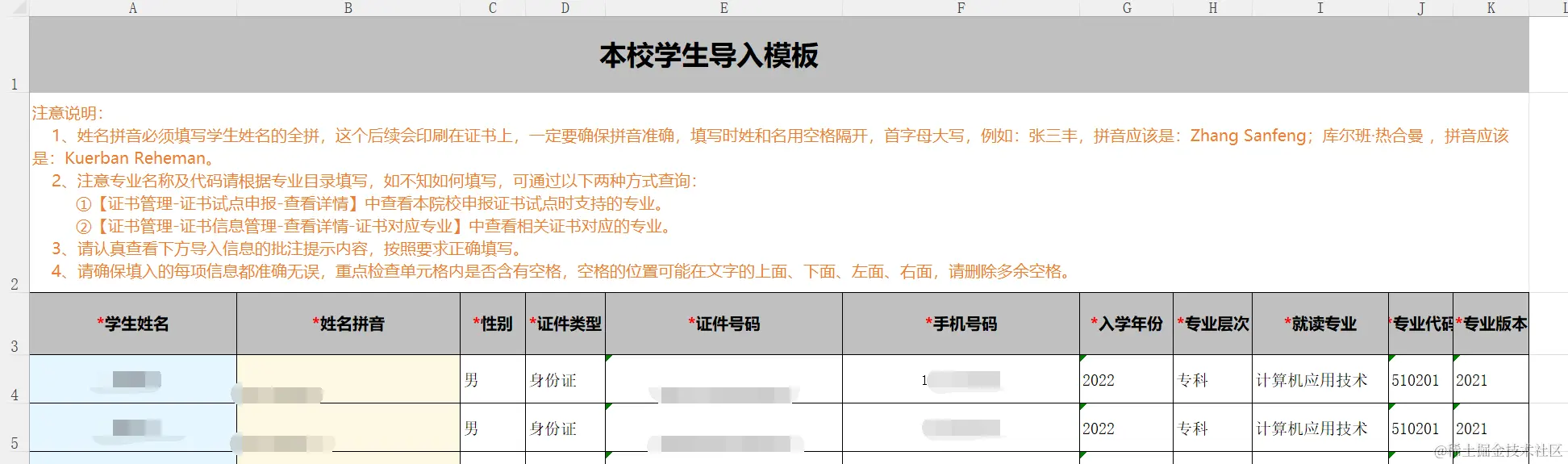
Task: Select row 1 header
Action: [x=15, y=54]
